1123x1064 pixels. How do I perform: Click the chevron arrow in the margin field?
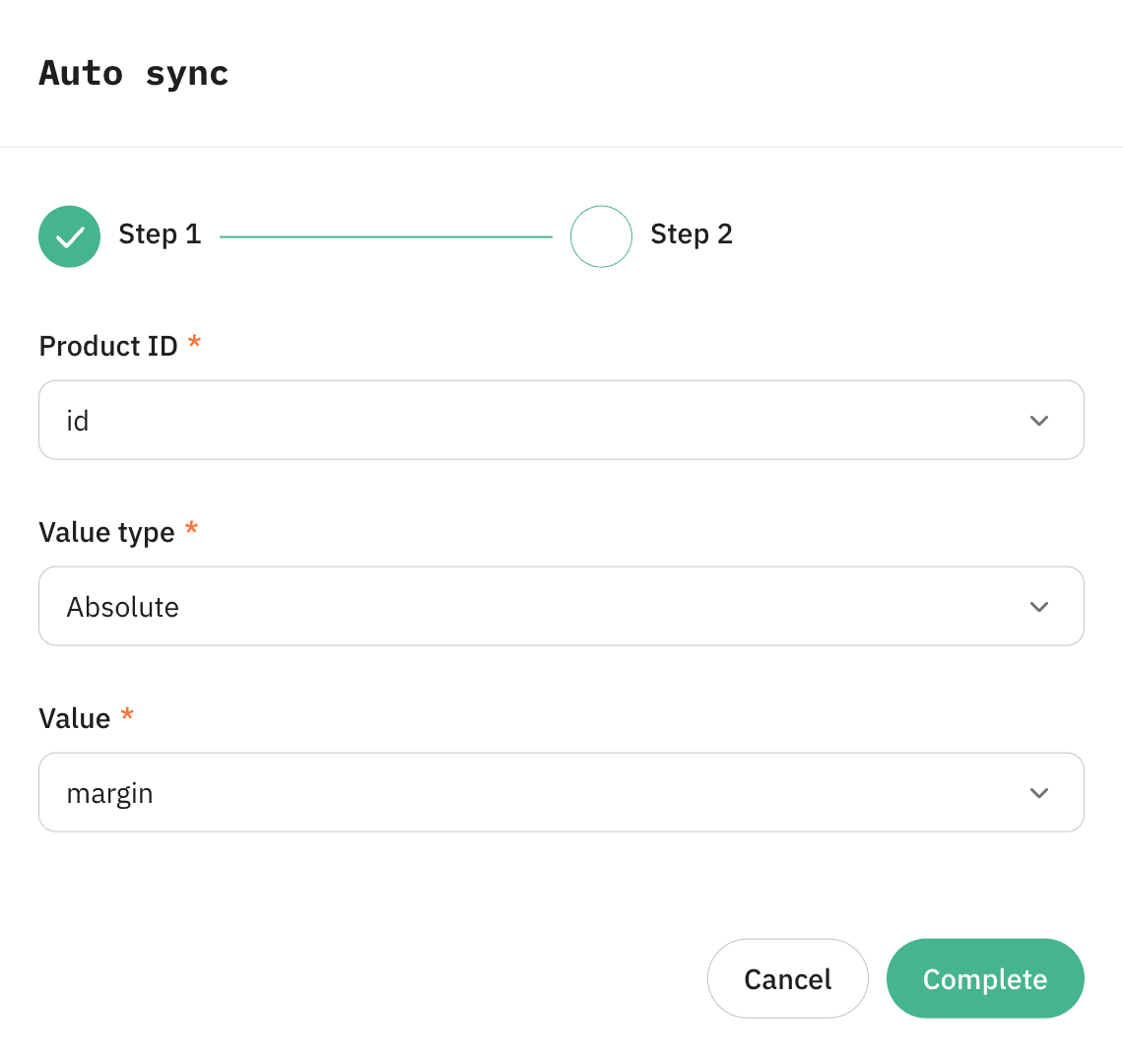(x=1038, y=793)
